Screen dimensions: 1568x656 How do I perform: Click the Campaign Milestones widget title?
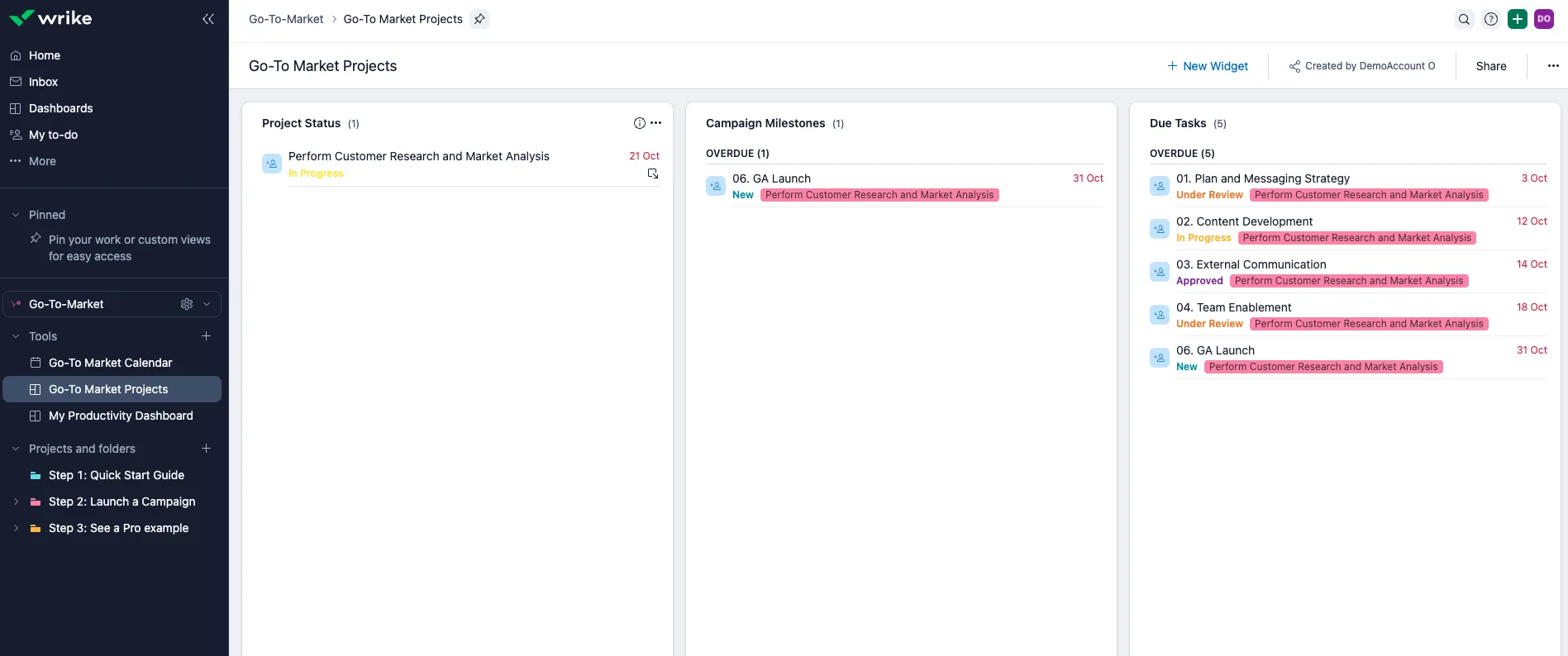coord(765,123)
